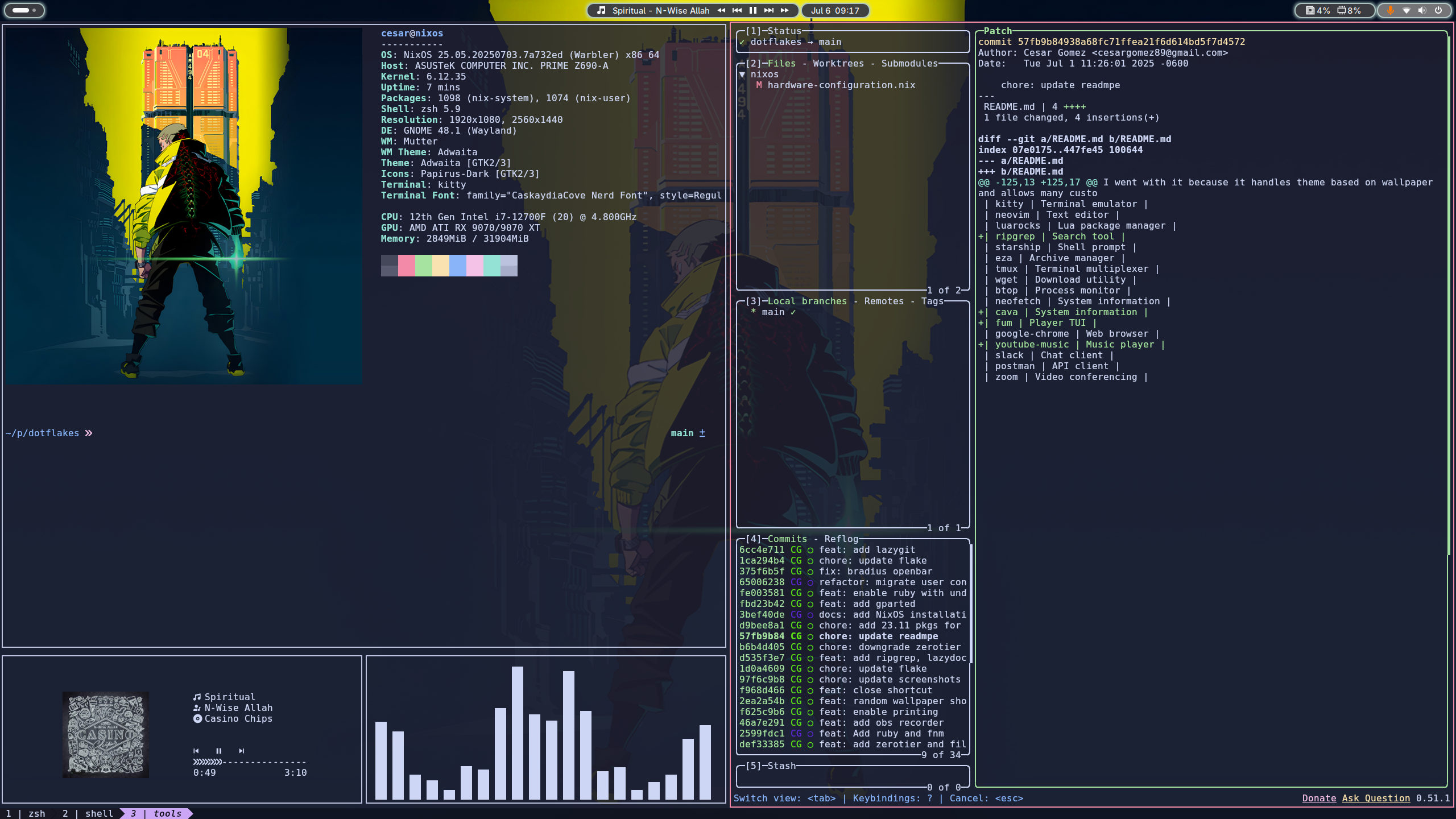1456x819 pixels.
Task: Open the CPU and memory usage indicator
Action: pyautogui.click(x=1334, y=10)
